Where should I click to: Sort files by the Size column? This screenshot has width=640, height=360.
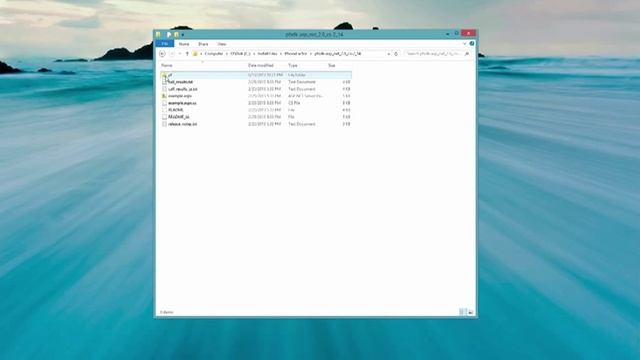pyautogui.click(x=331, y=65)
